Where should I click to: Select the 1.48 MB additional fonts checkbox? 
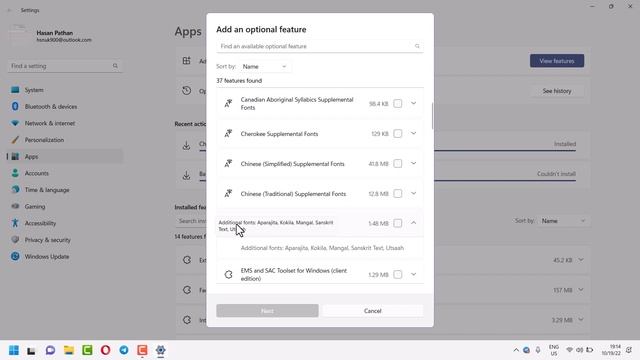[398, 223]
